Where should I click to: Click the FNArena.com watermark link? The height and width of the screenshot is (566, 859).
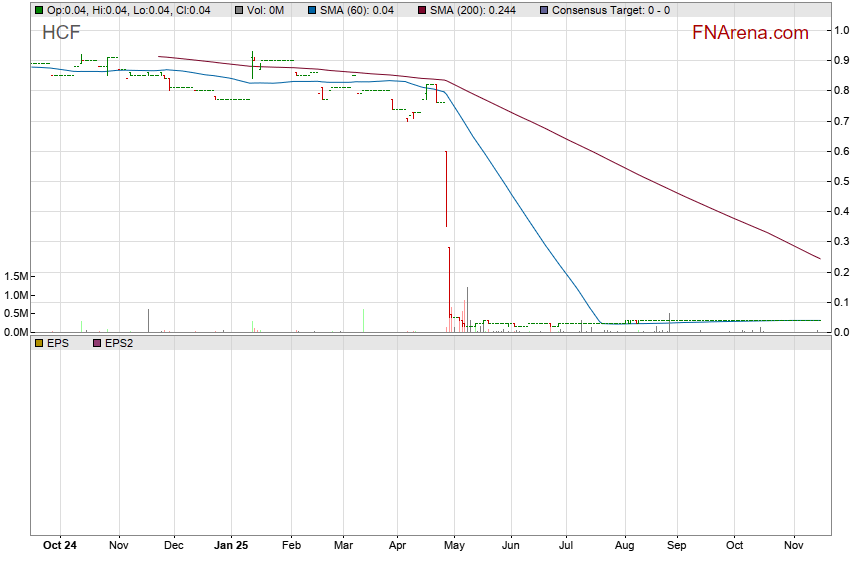click(750, 33)
